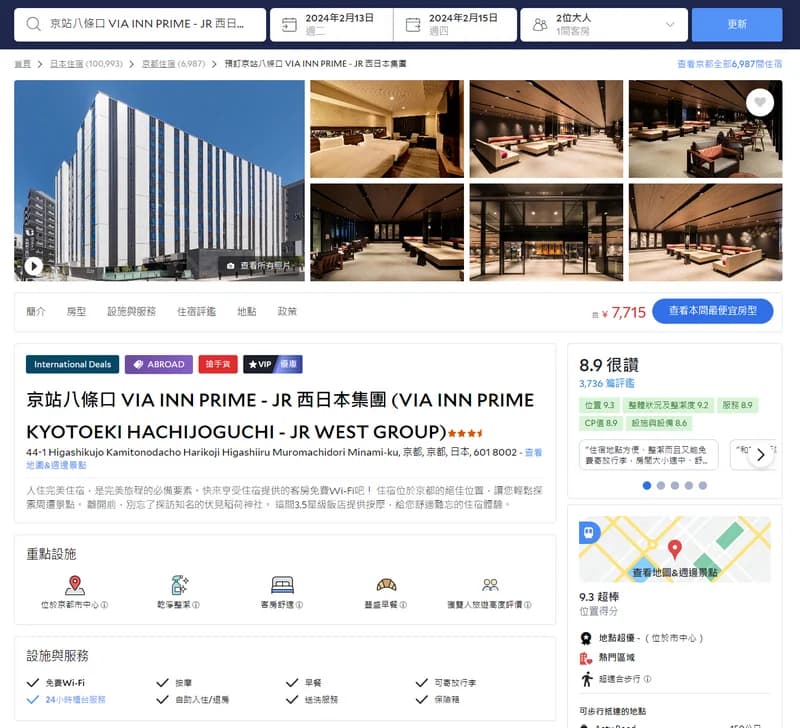The image size is (800, 728).
Task: Switch to 政策 tab
Action: tap(287, 311)
